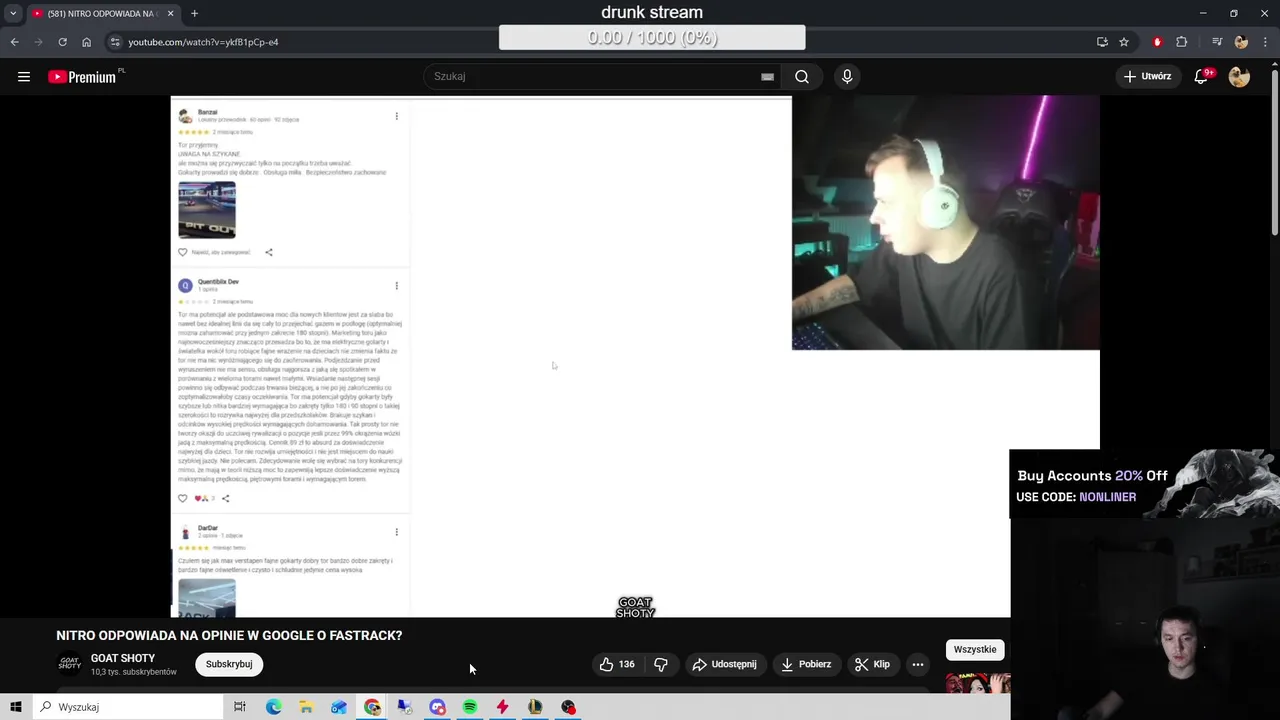Install app icon in address bar
Image resolution: width=1280 pixels, height=720 pixels.
1102,42
